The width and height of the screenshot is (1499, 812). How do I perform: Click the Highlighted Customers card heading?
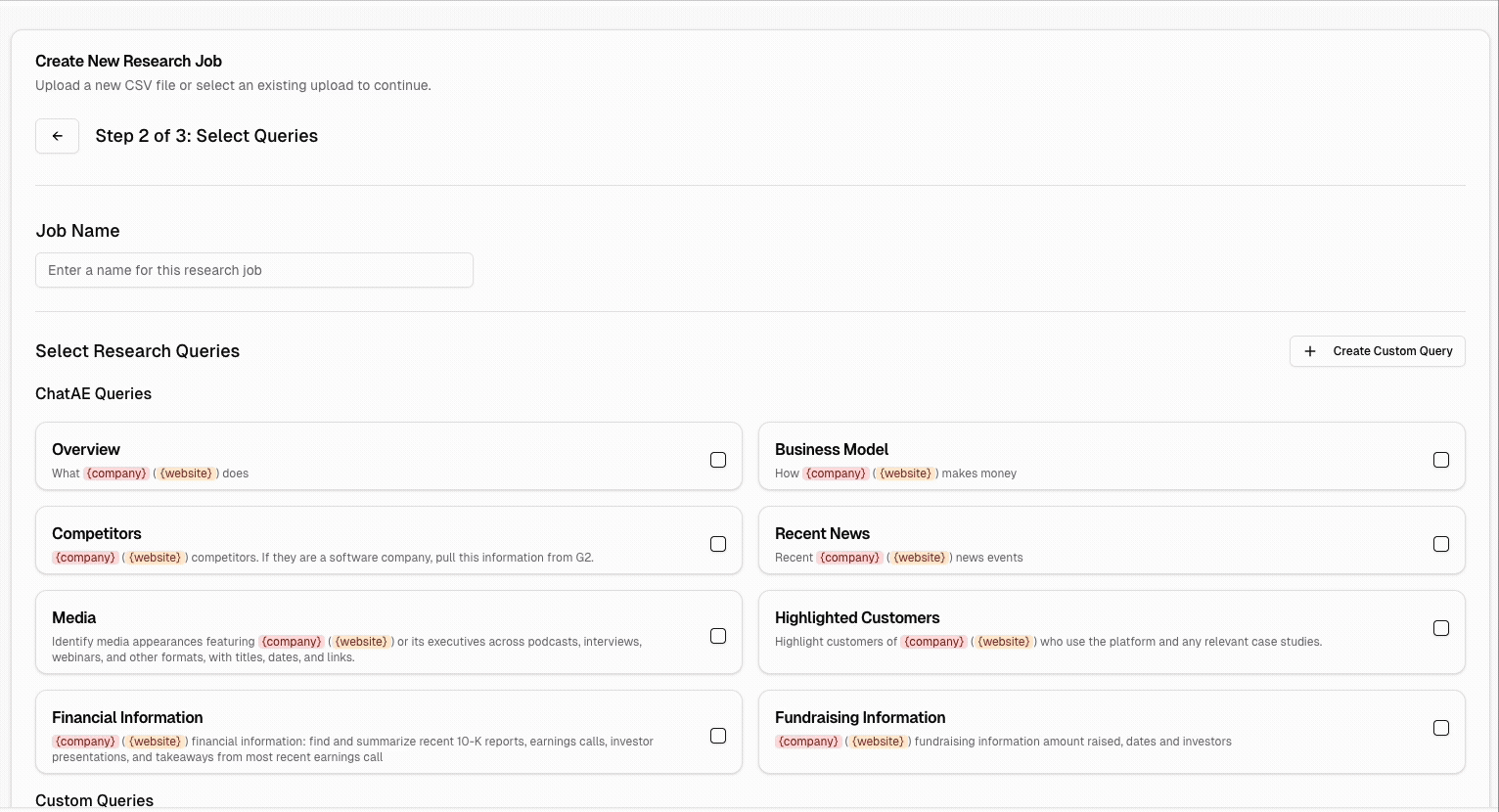pos(857,618)
